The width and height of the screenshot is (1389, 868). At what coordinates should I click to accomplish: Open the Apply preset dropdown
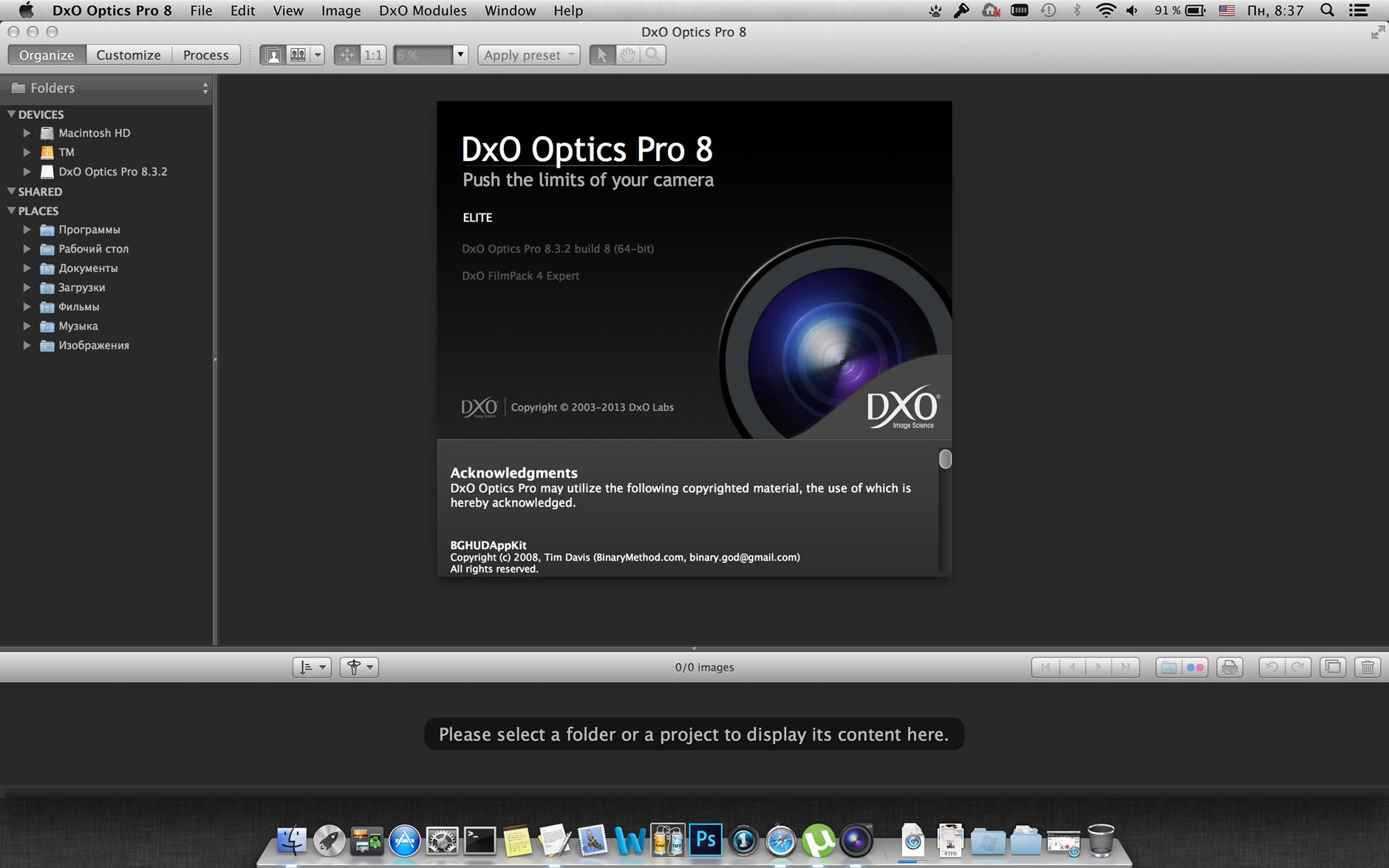(528, 55)
